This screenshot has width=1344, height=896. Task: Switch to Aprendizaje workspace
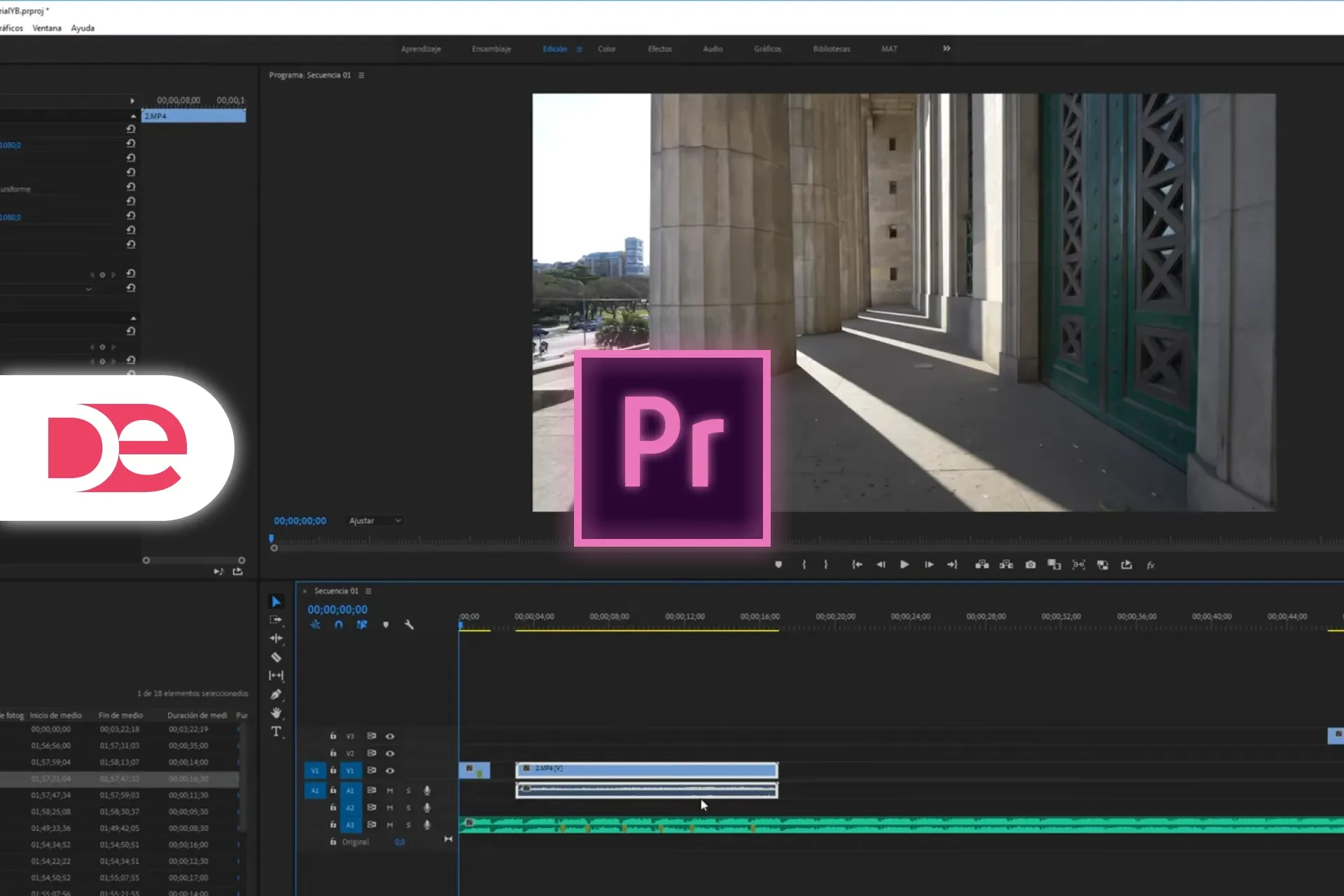pos(421,49)
